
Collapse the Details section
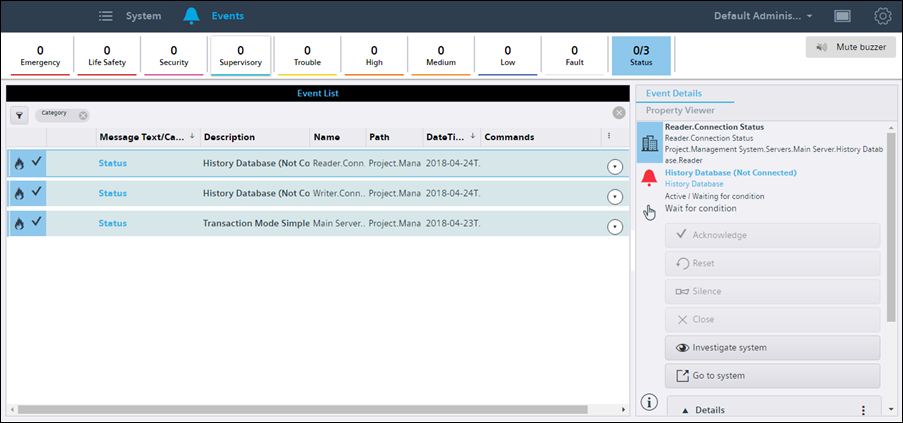point(686,409)
